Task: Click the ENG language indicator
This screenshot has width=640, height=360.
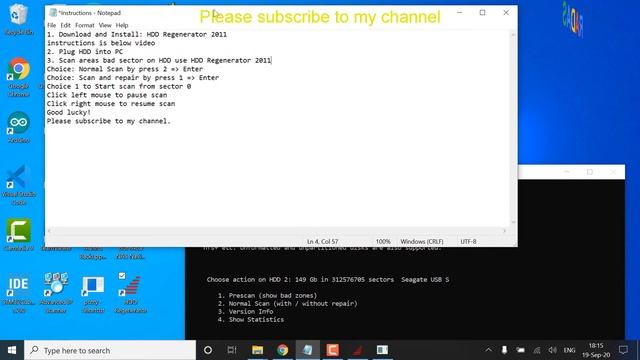Action: coord(569,350)
